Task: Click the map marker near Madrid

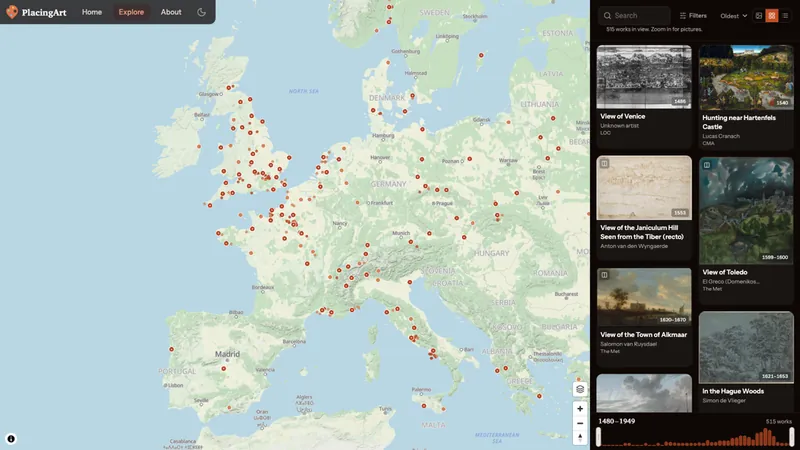Action: [x=223, y=368]
